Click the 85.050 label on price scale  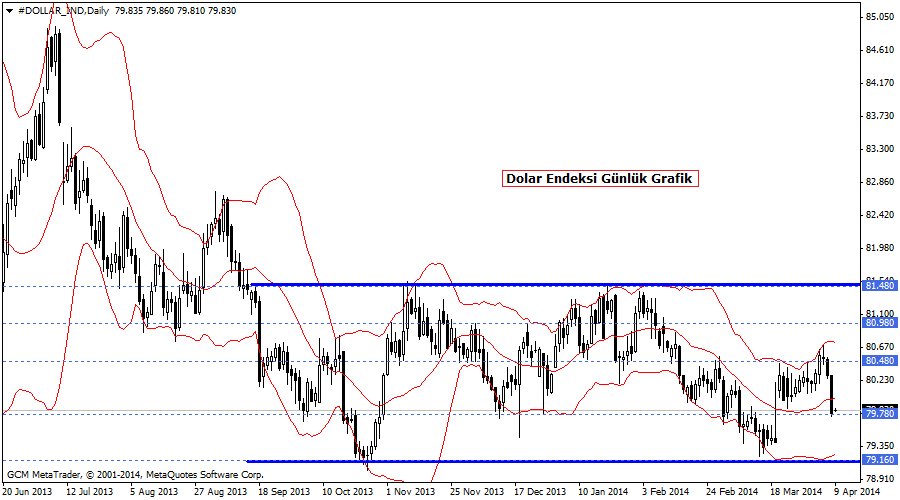coord(879,17)
